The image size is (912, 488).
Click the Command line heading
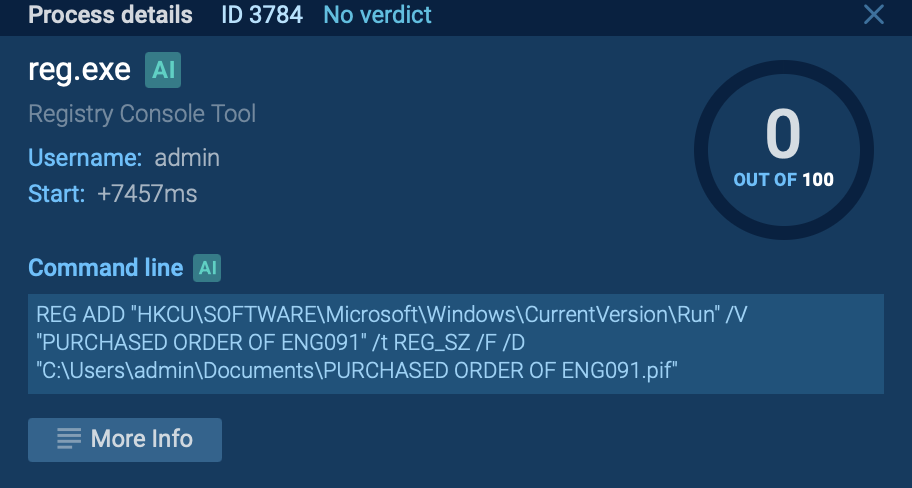pyautogui.click(x=105, y=268)
